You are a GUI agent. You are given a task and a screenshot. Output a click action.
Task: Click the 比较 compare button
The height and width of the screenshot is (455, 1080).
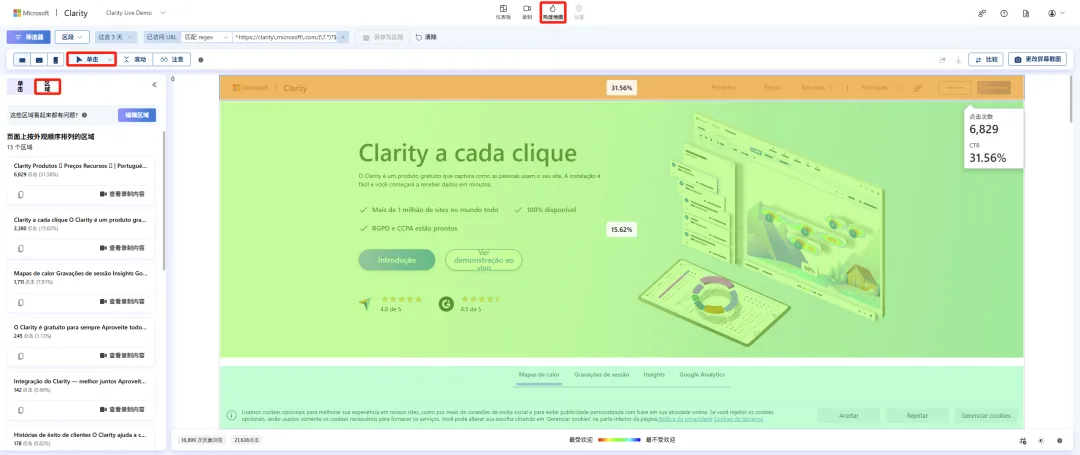click(x=986, y=60)
